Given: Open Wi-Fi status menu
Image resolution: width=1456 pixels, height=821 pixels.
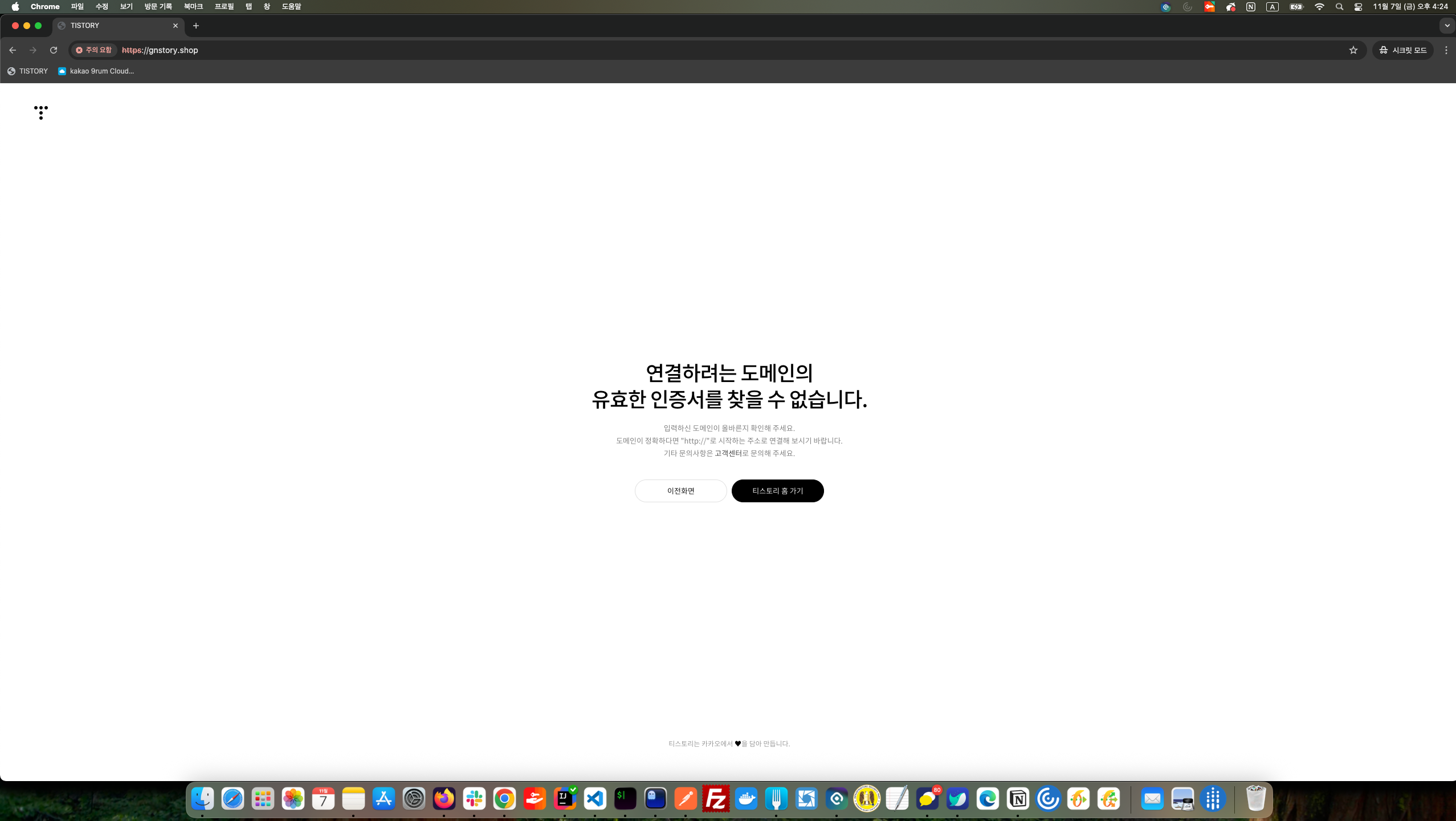Looking at the screenshot, I should 1319,7.
